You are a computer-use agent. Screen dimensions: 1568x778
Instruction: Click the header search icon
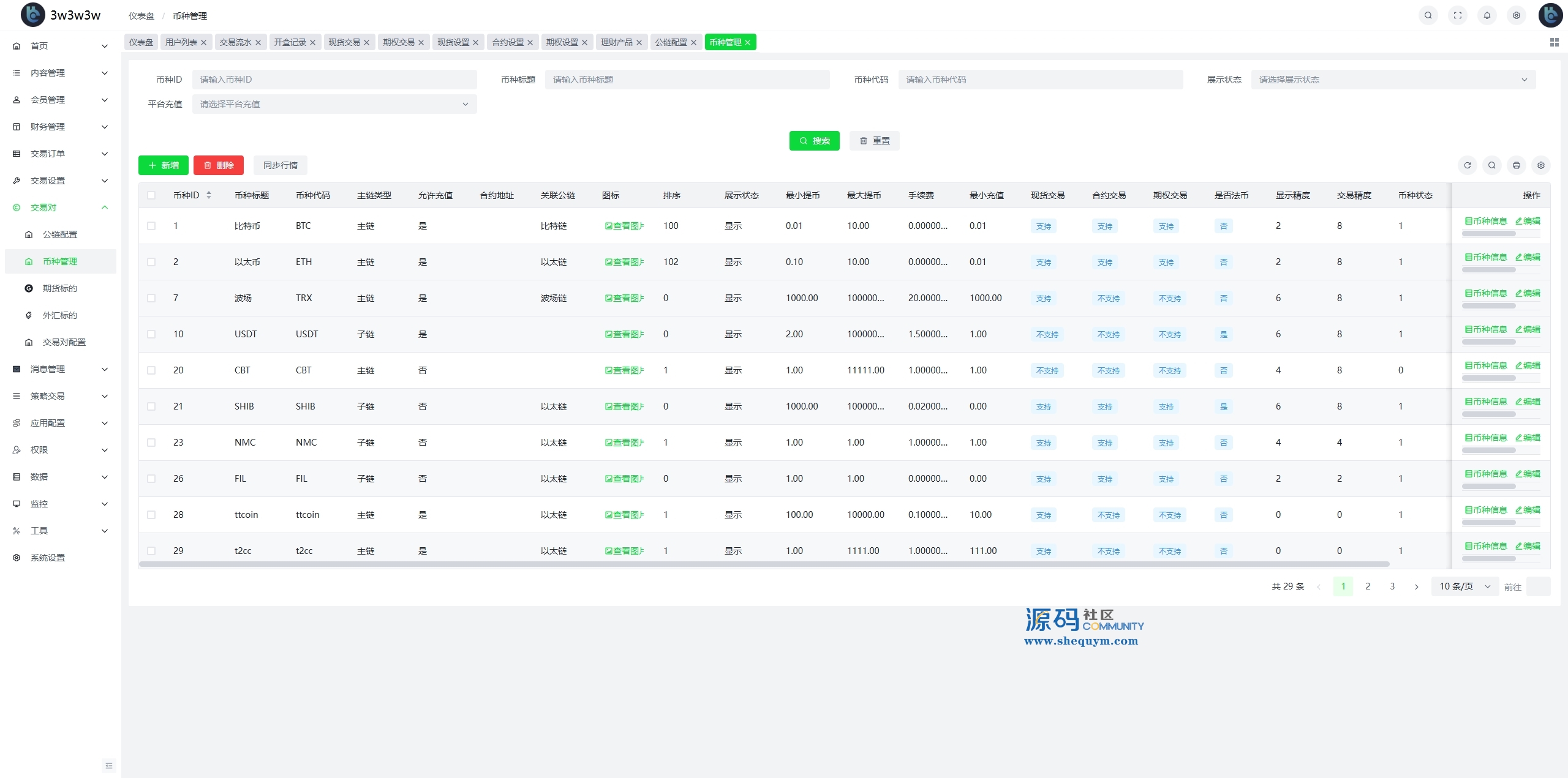point(1428,15)
